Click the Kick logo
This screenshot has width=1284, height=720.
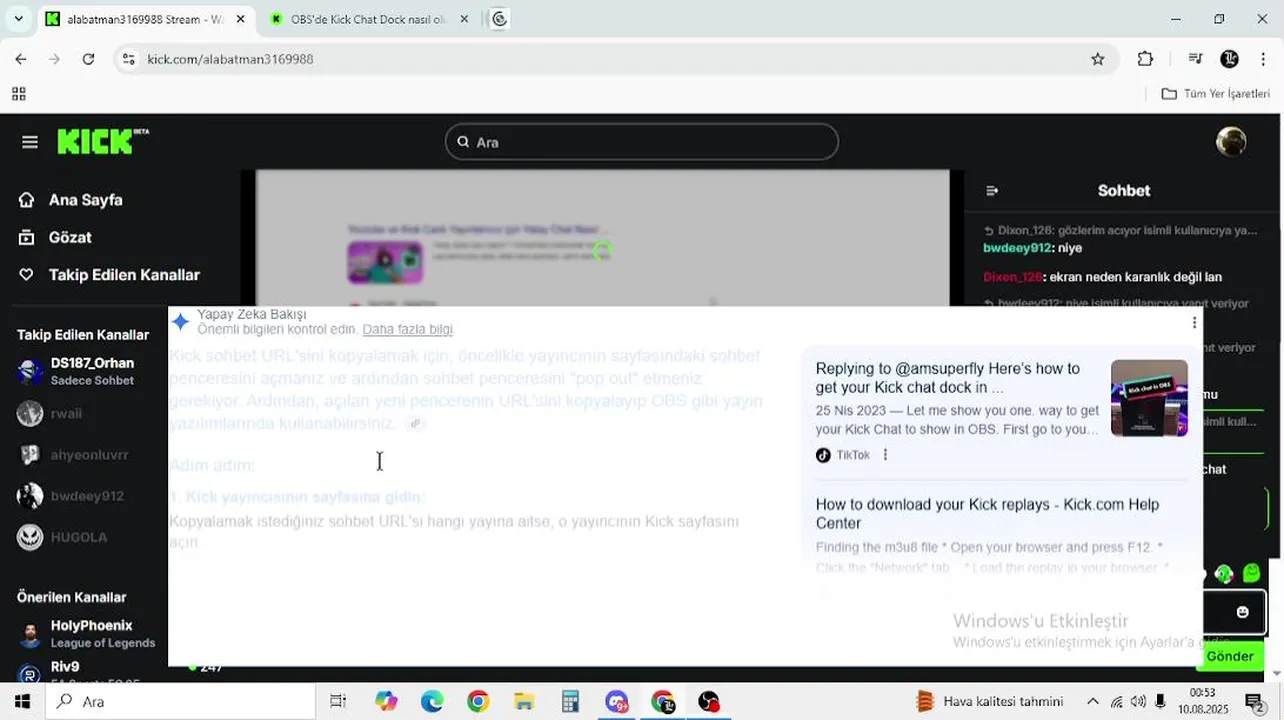tap(103, 142)
